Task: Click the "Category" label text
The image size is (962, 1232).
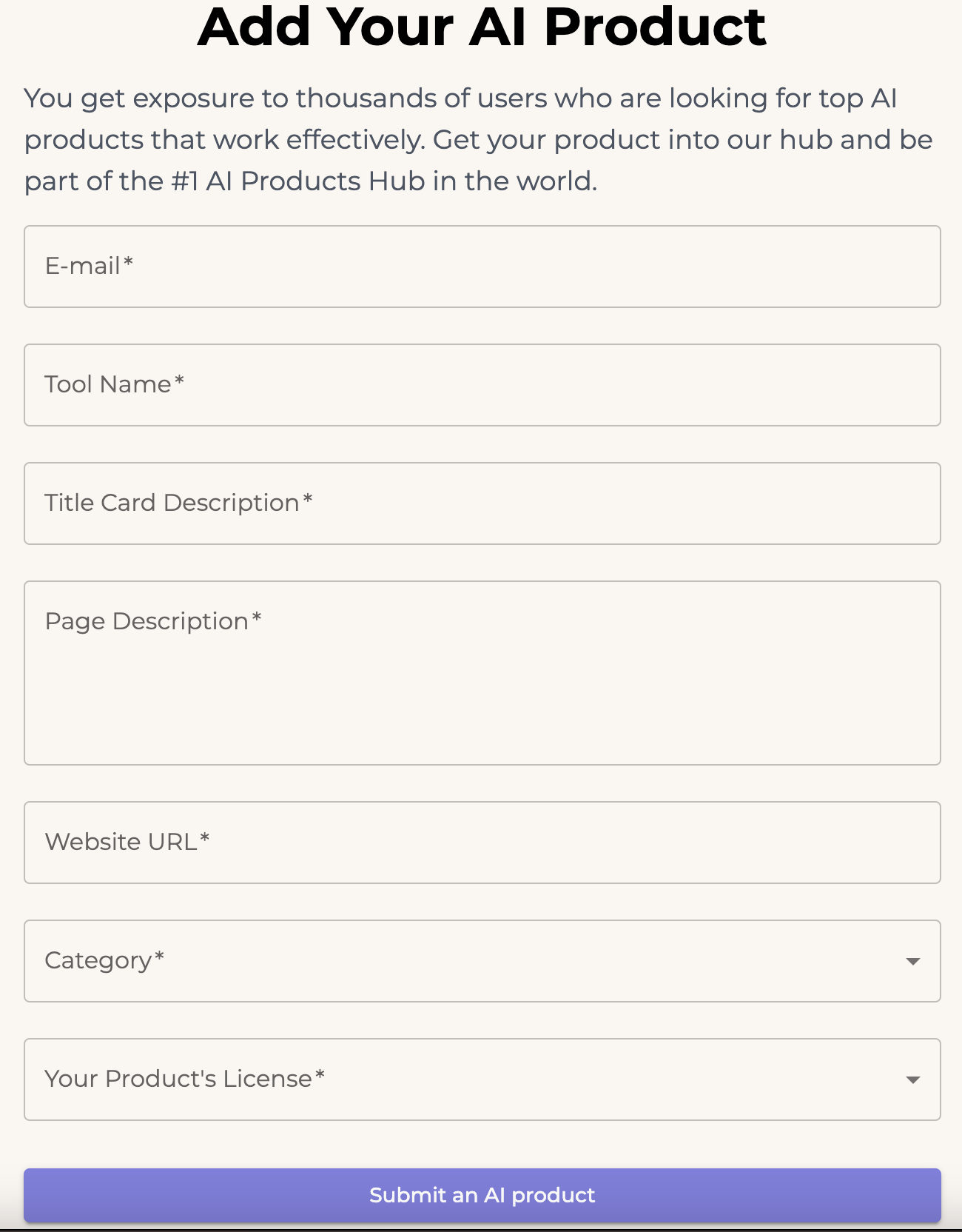Action: point(98,960)
